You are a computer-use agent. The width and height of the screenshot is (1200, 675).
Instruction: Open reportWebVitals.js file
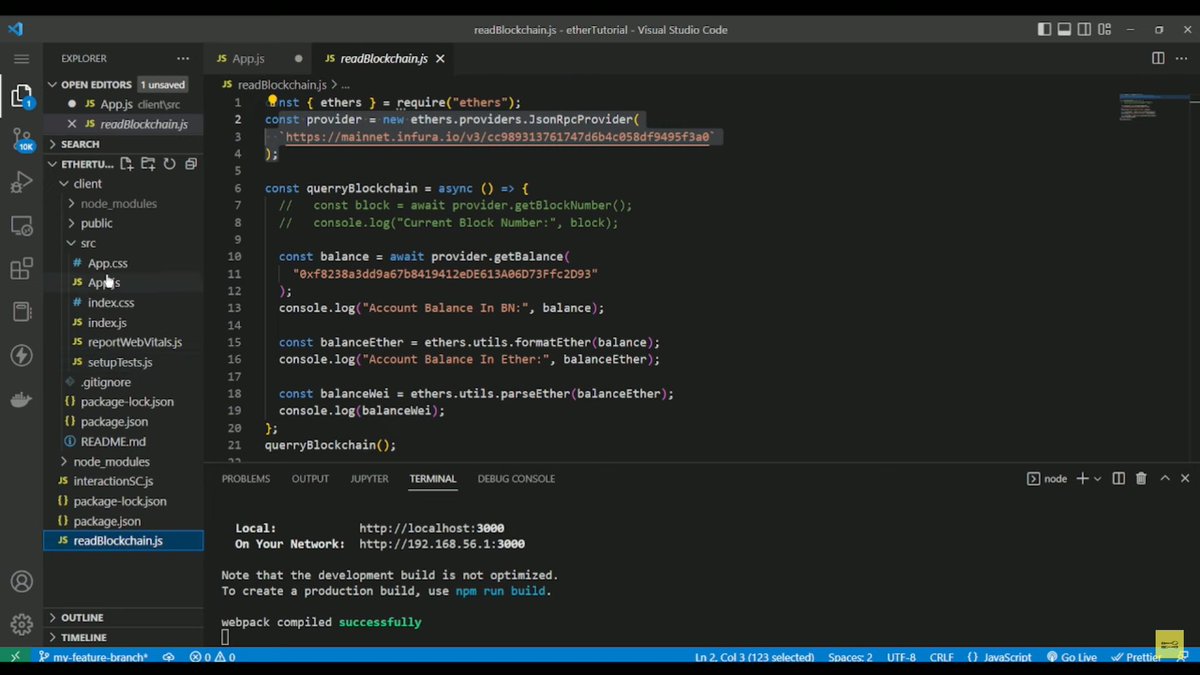(x=124, y=342)
